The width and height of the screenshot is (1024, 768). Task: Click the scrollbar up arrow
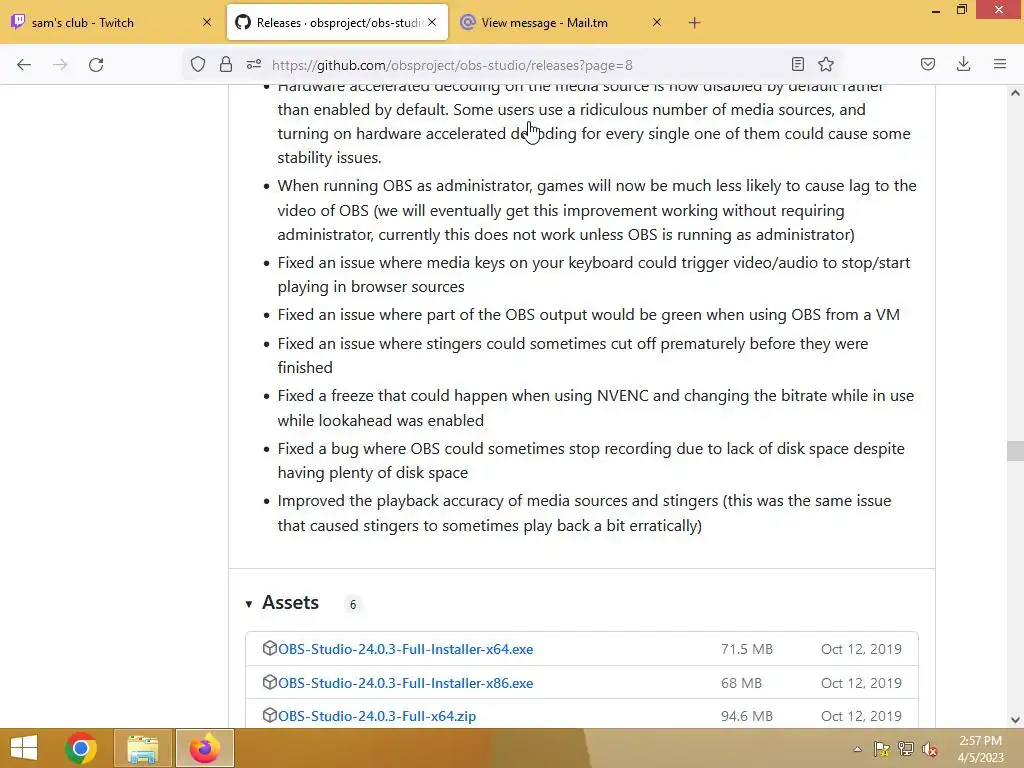1015,93
